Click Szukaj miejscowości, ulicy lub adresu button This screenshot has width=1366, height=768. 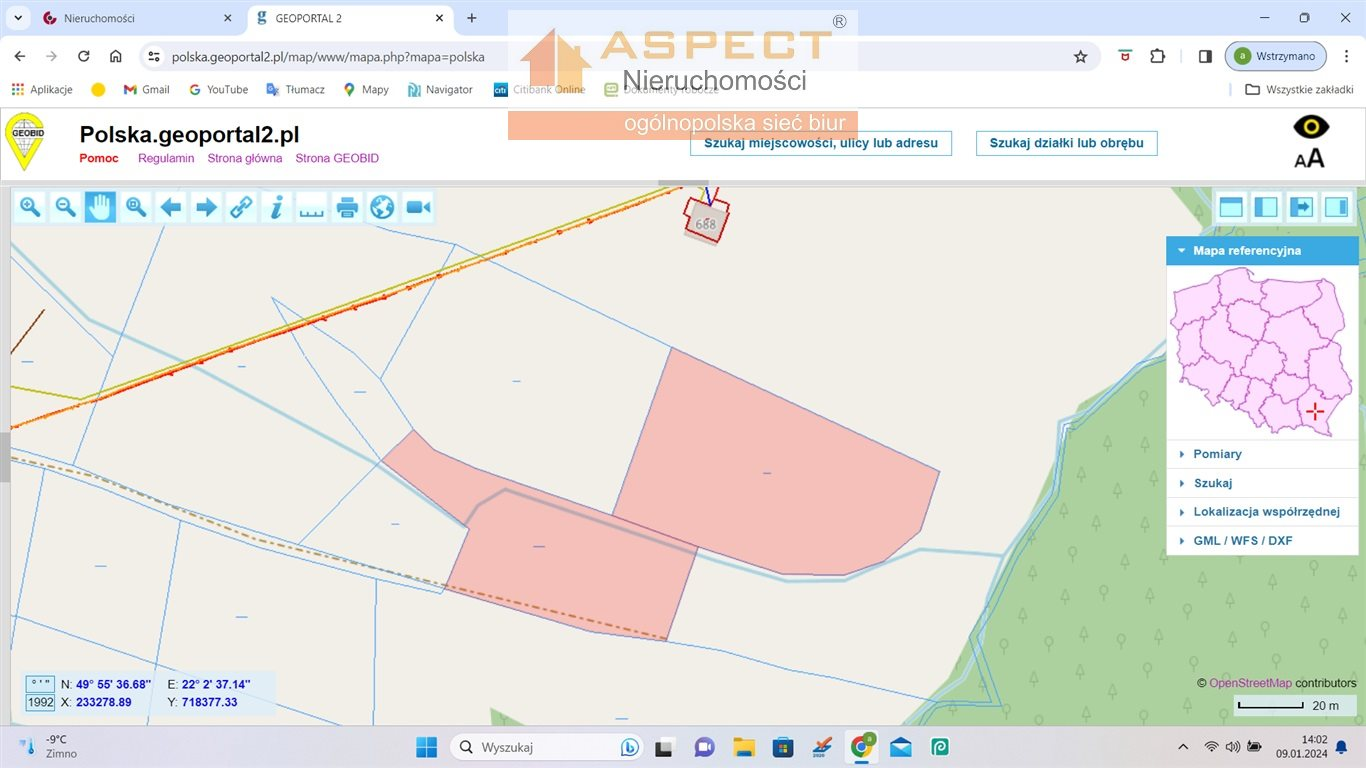click(x=821, y=143)
